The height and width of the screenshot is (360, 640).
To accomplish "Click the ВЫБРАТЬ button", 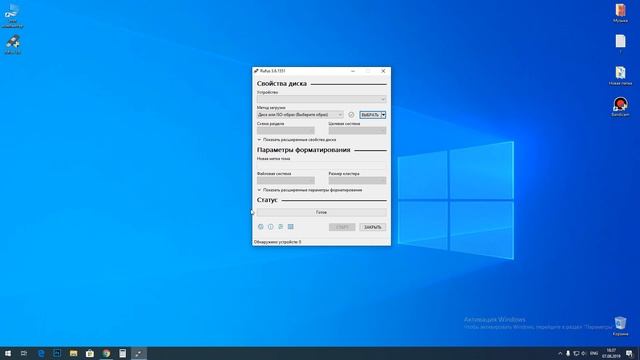I will [370, 115].
